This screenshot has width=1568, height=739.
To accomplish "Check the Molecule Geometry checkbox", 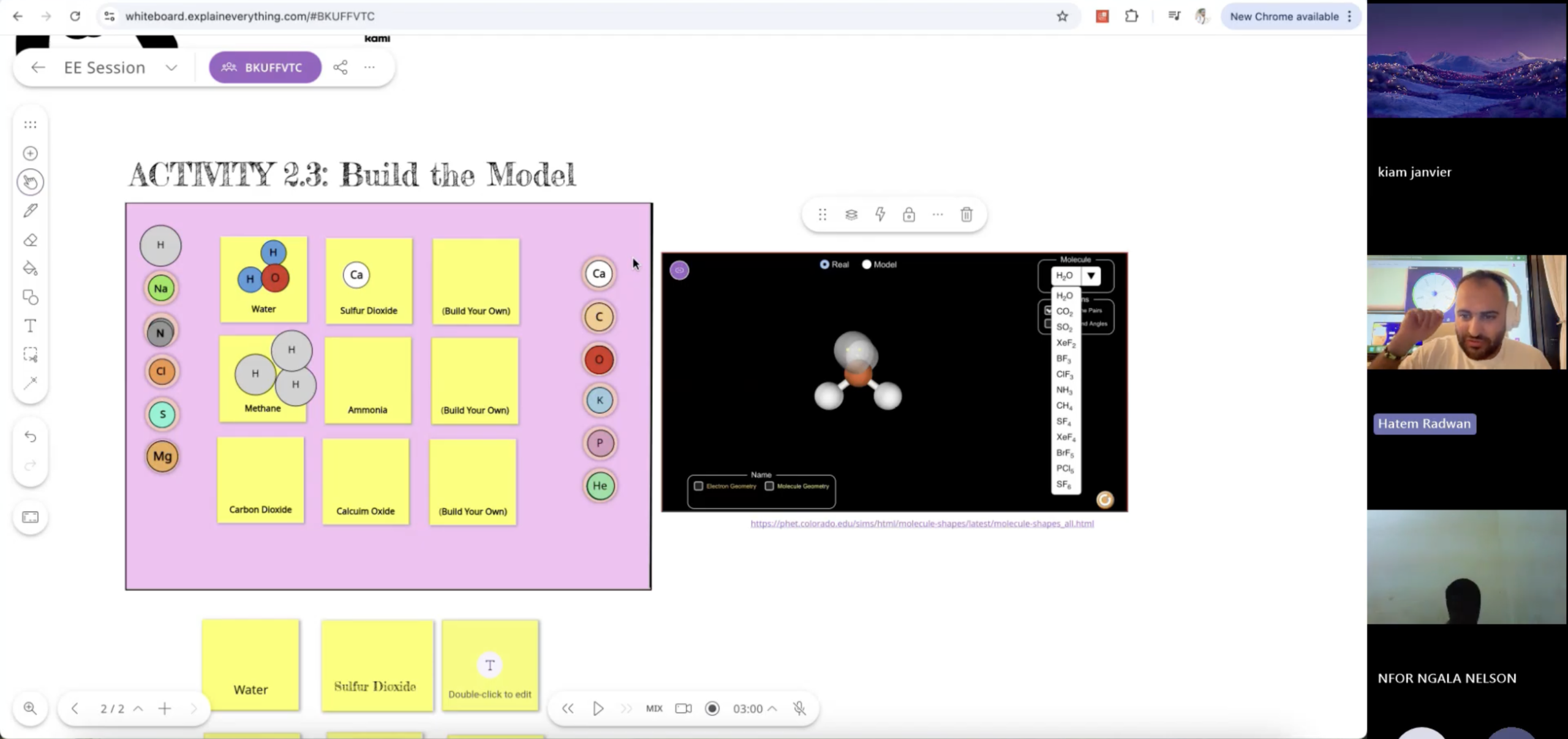I will click(x=769, y=486).
